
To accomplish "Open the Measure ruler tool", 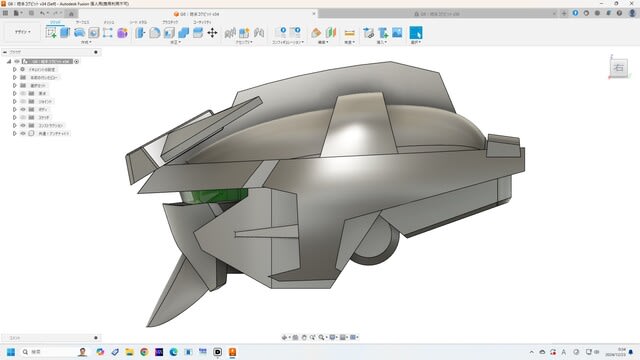I will [x=350, y=33].
